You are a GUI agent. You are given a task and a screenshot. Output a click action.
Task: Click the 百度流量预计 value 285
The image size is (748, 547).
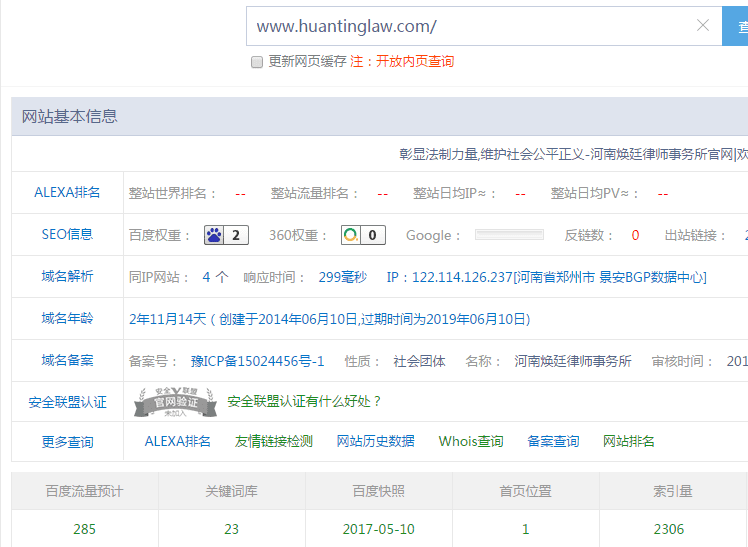[x=84, y=529]
